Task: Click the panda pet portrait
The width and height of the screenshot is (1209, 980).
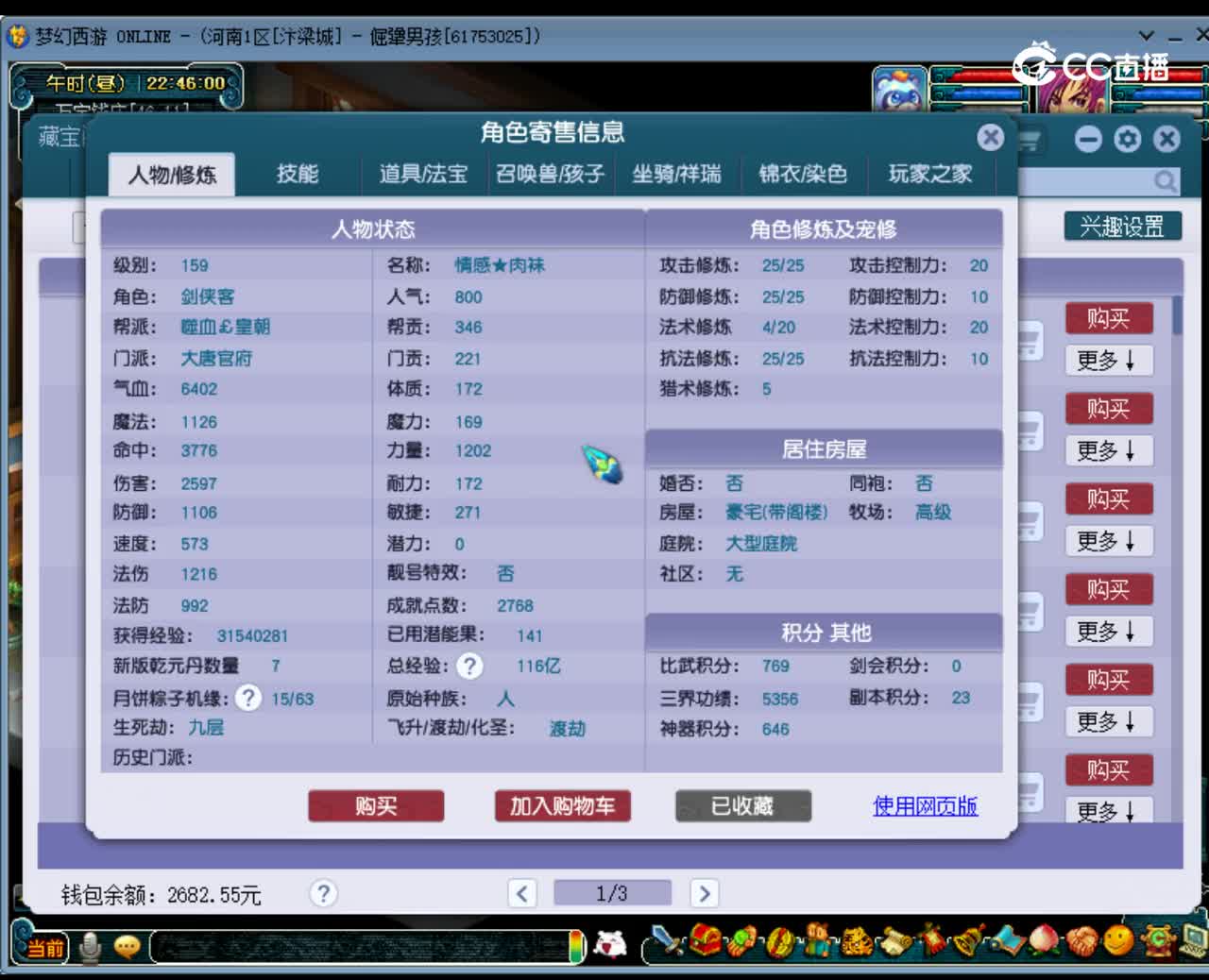Action: point(898,90)
